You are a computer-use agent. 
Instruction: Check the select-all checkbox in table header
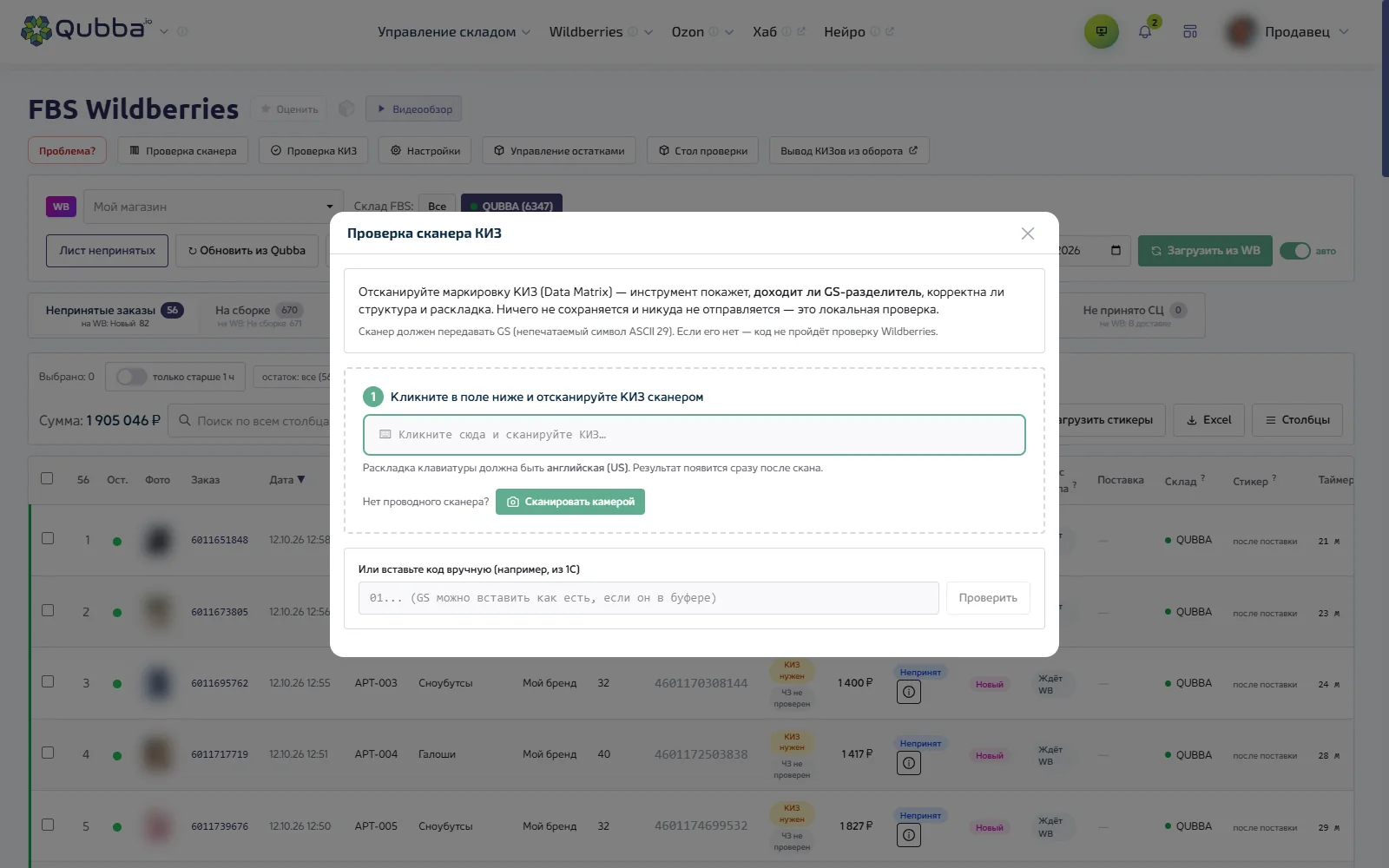47,478
